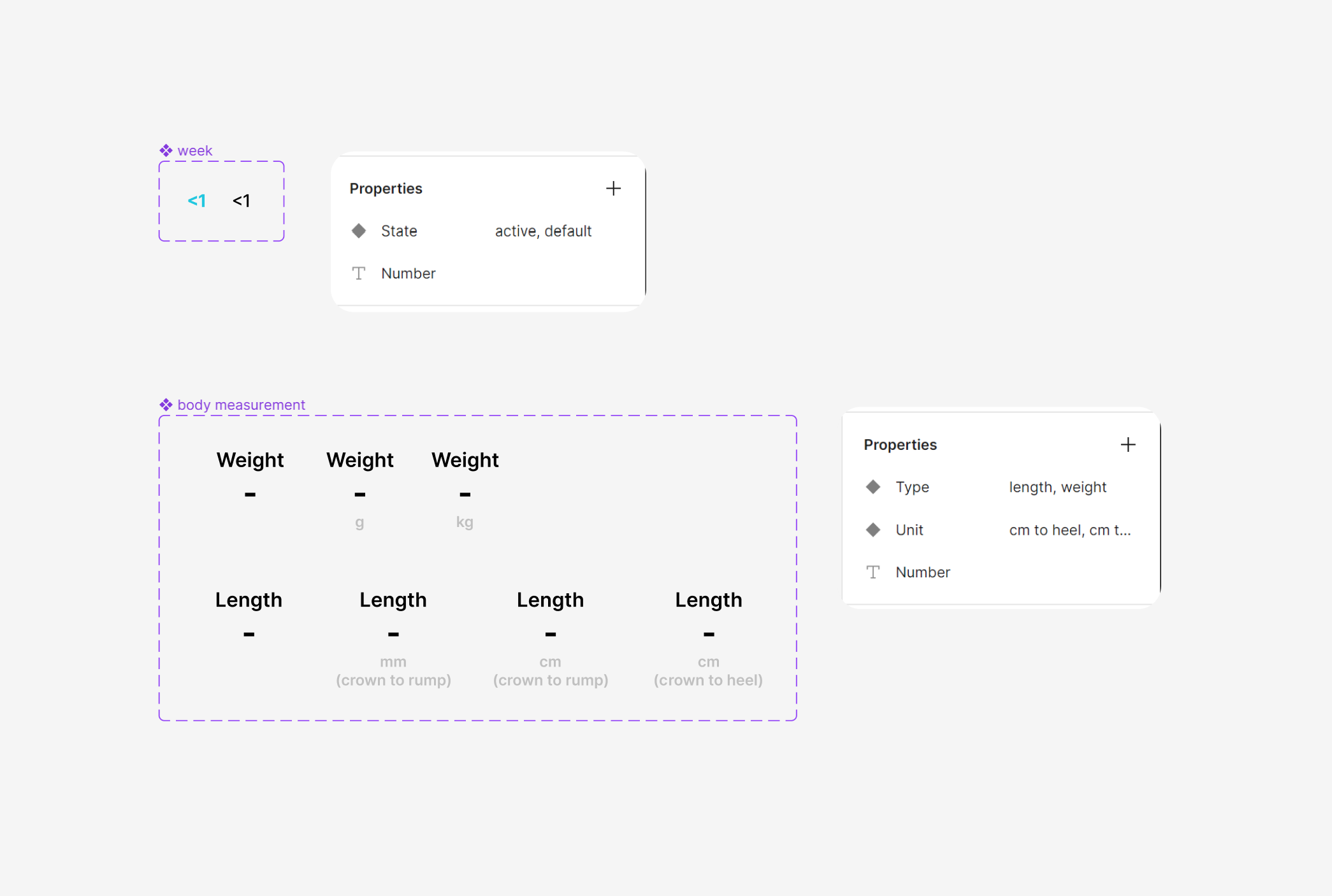Screen dimensions: 1332x896
Task: Open Type values length, weight
Action: (x=1057, y=488)
